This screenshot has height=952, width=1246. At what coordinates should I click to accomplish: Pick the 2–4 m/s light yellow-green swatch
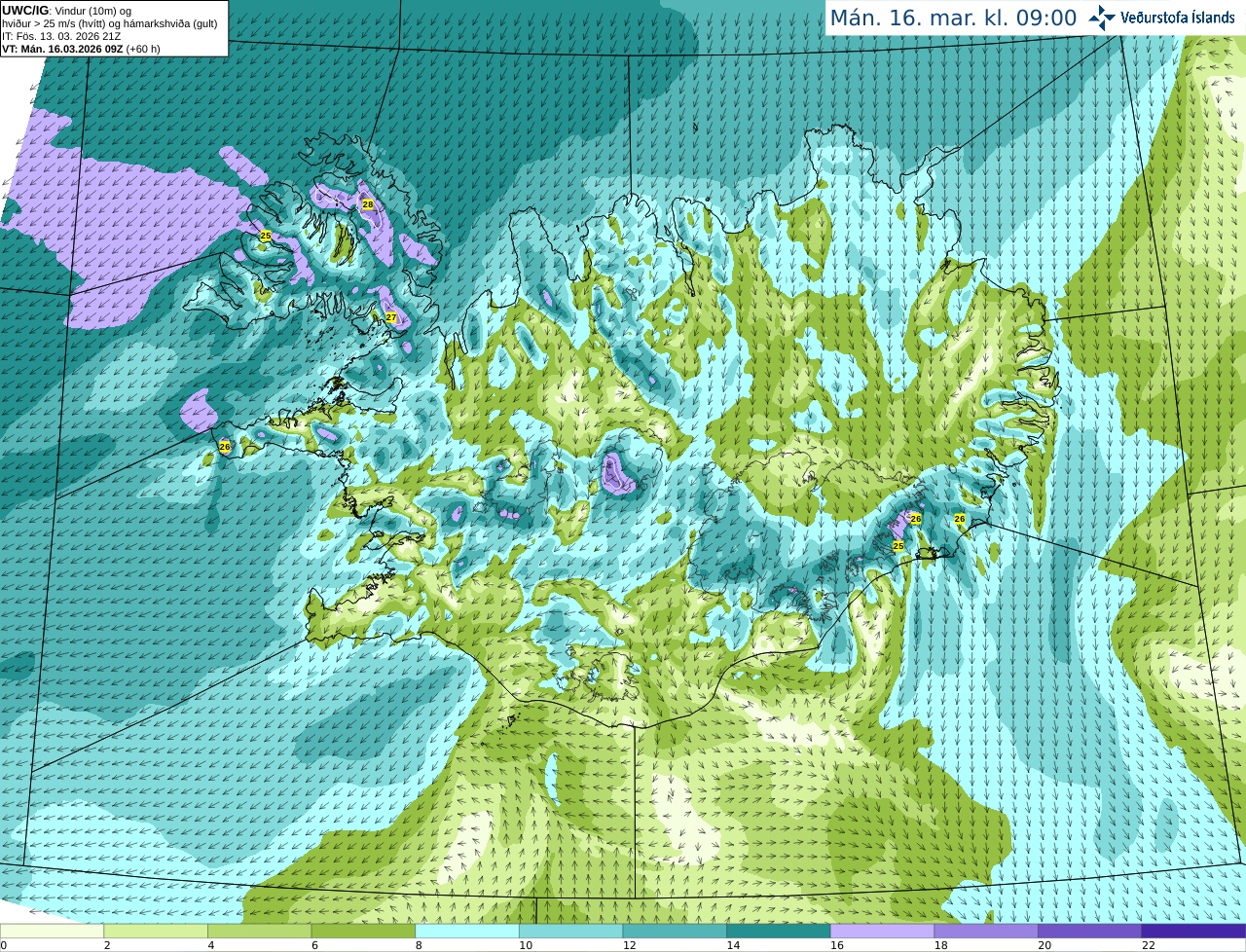pyautogui.click(x=156, y=931)
